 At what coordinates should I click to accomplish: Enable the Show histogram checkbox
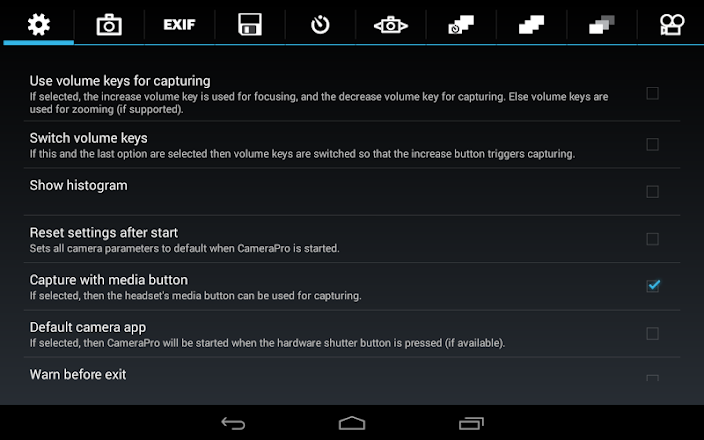point(652,192)
